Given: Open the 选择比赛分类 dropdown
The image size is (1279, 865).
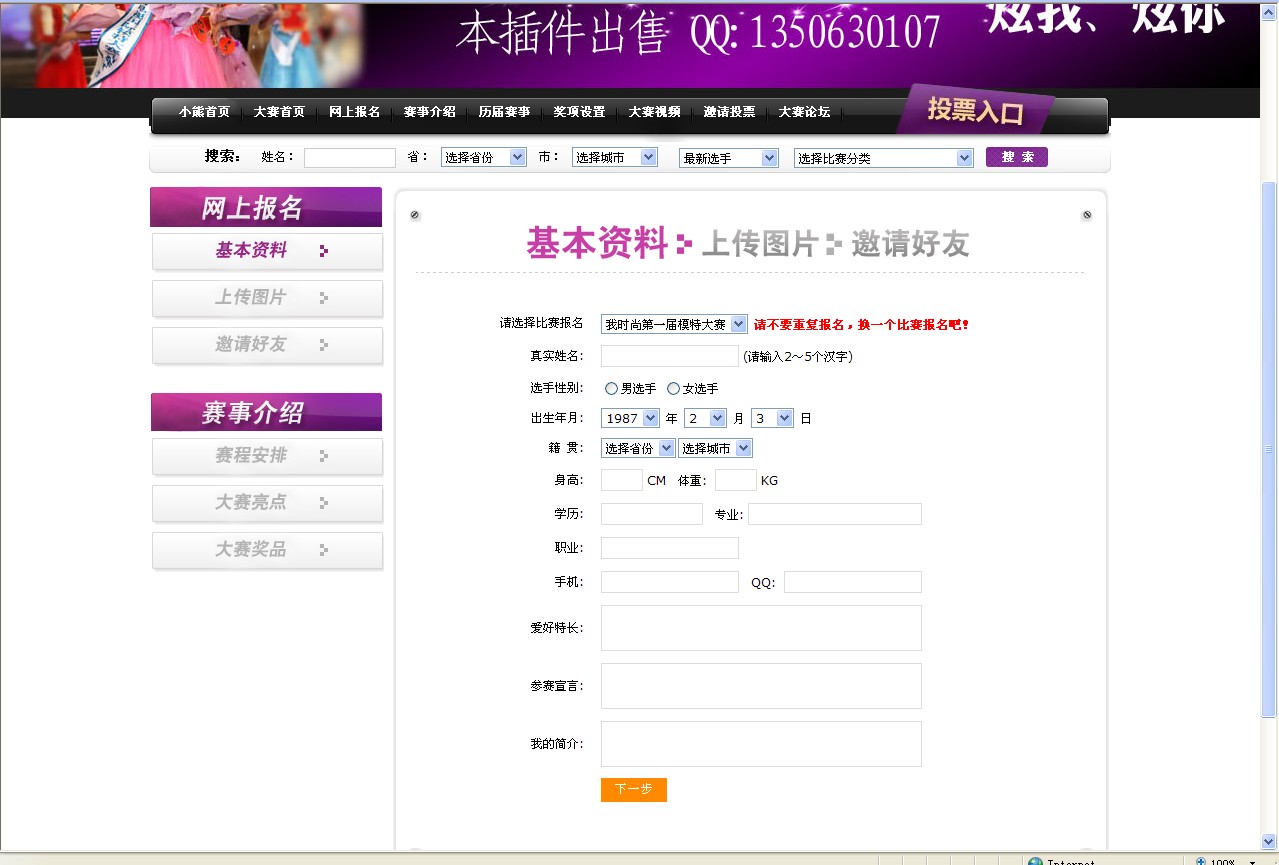Looking at the screenshot, I should (x=884, y=158).
